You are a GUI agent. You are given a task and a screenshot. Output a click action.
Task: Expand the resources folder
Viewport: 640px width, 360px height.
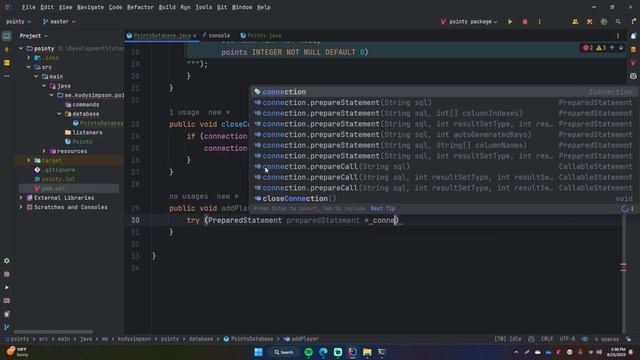coord(44,151)
